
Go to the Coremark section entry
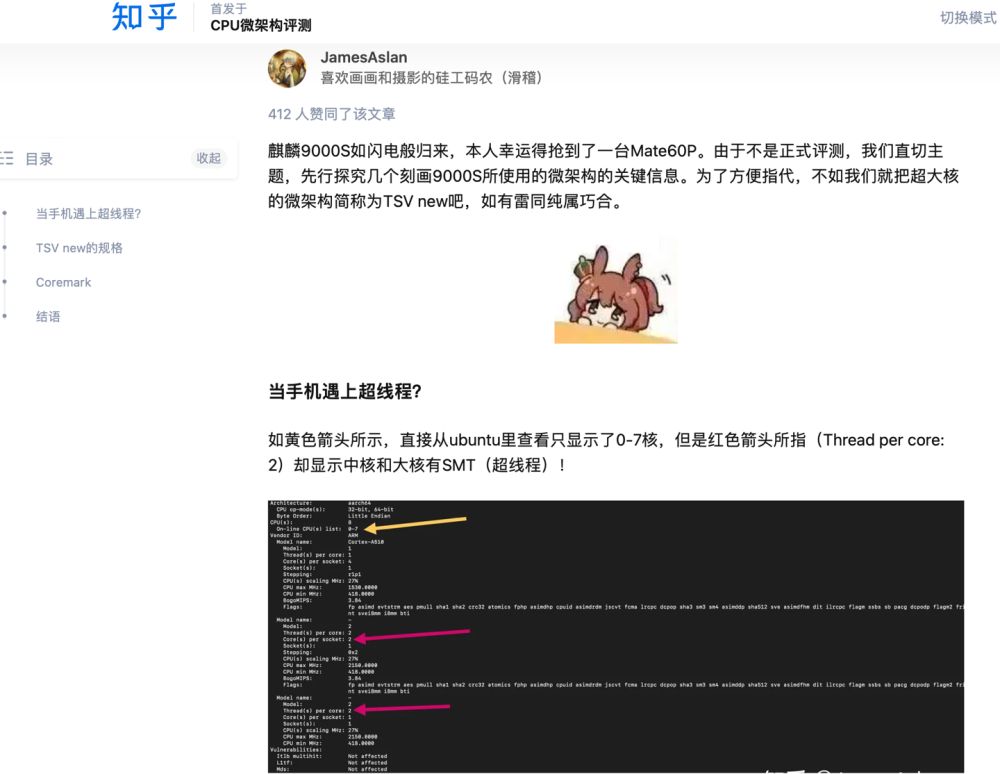coord(63,282)
